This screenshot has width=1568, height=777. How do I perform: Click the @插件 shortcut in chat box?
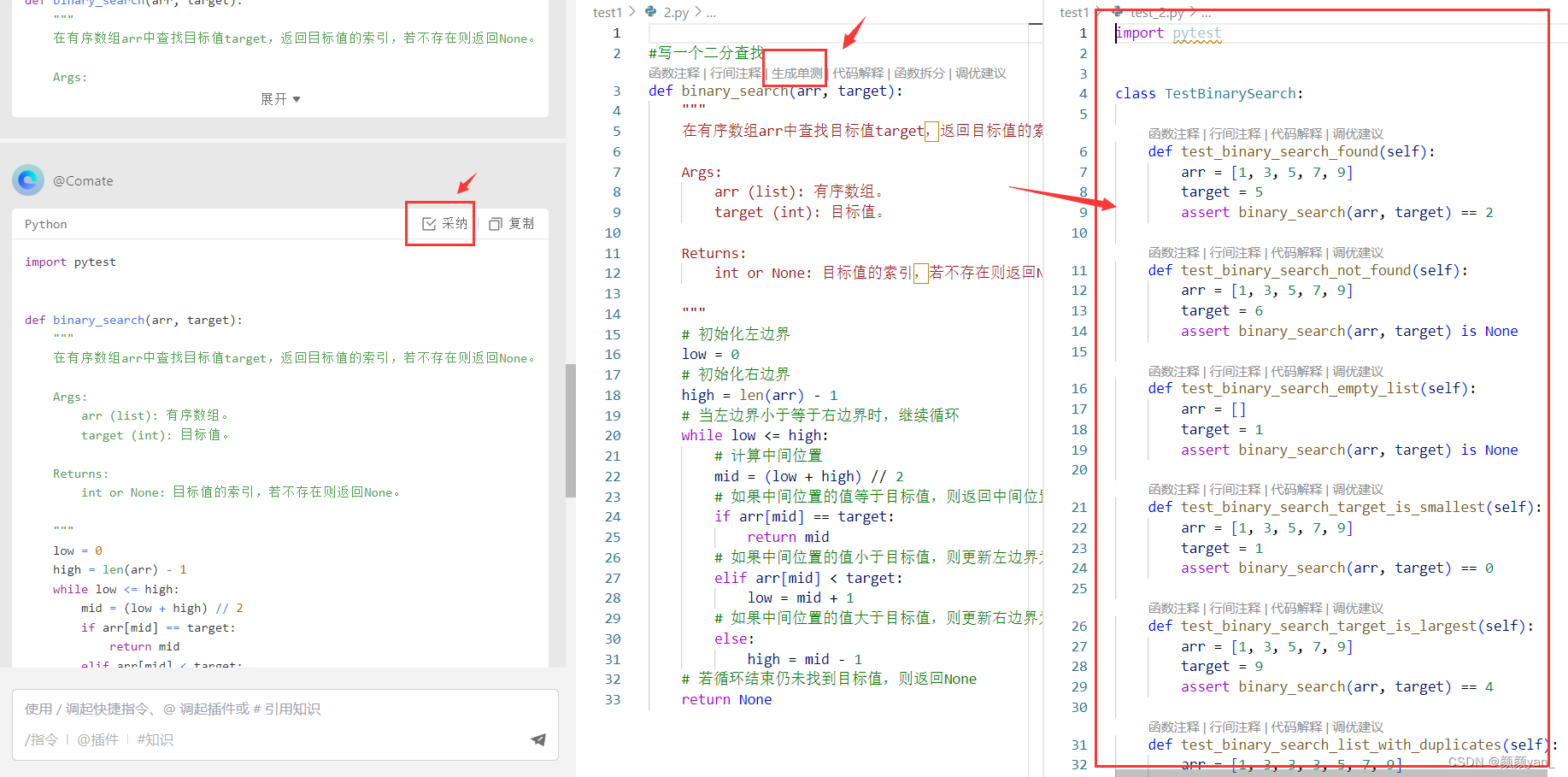(x=97, y=739)
